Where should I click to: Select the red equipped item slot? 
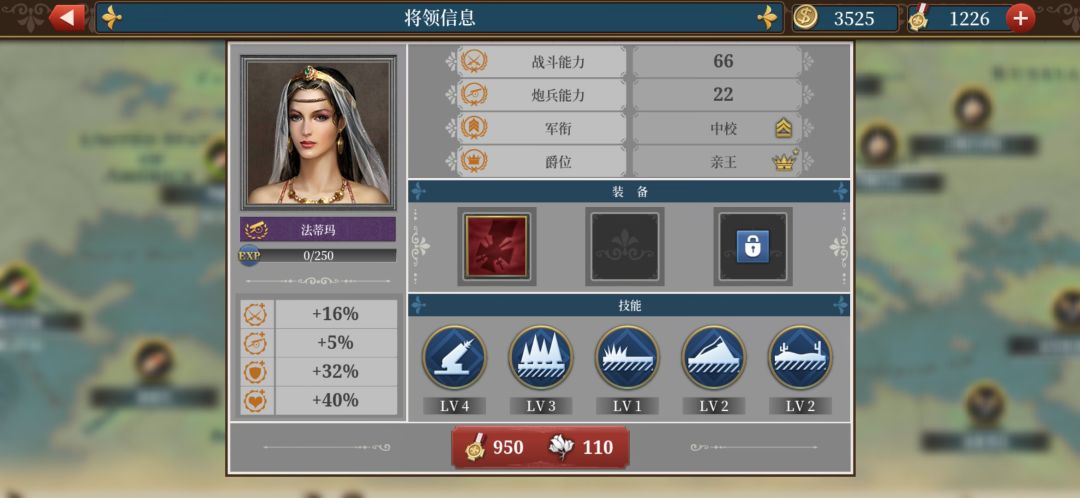497,247
